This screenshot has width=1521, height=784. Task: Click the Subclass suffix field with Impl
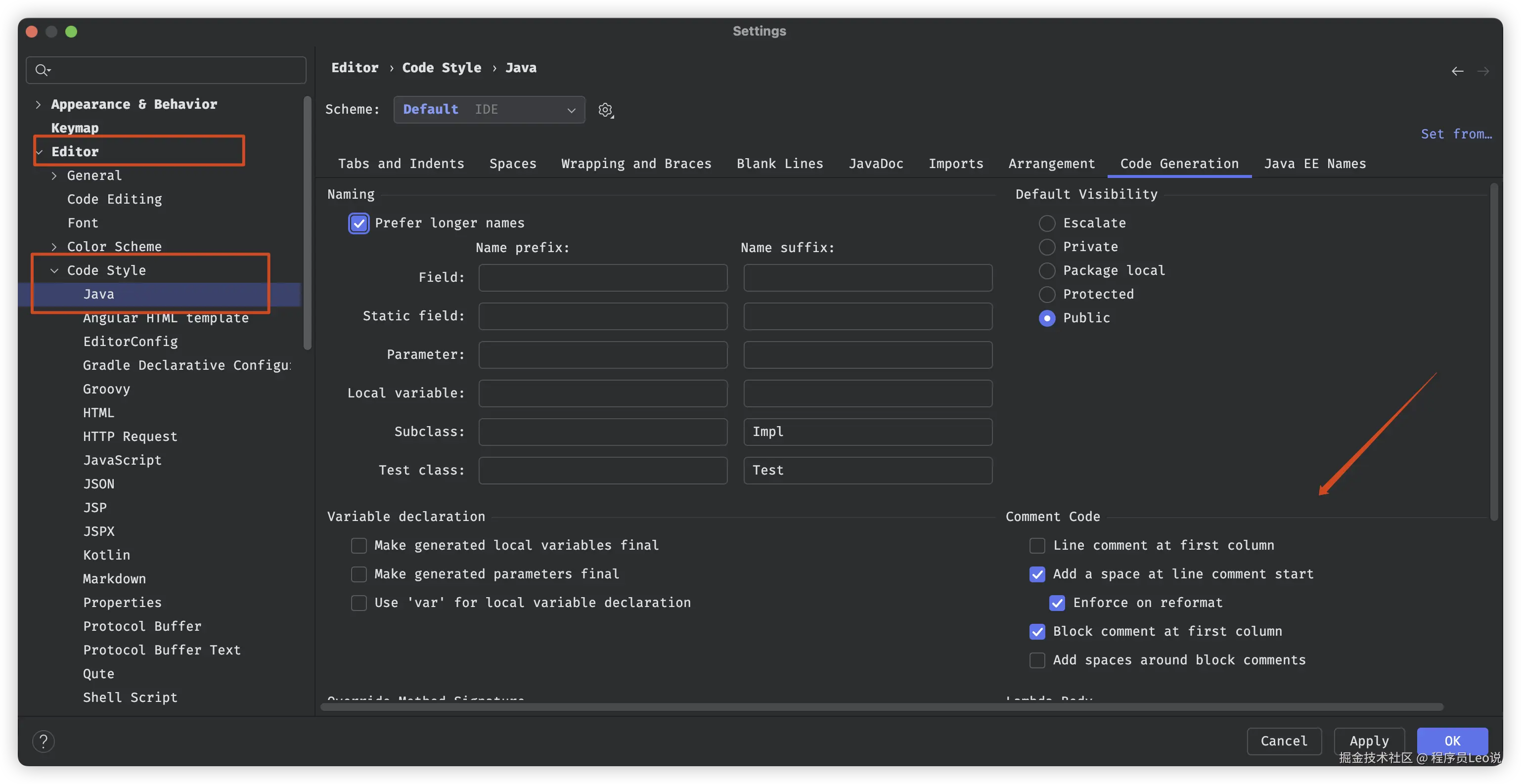pos(867,432)
